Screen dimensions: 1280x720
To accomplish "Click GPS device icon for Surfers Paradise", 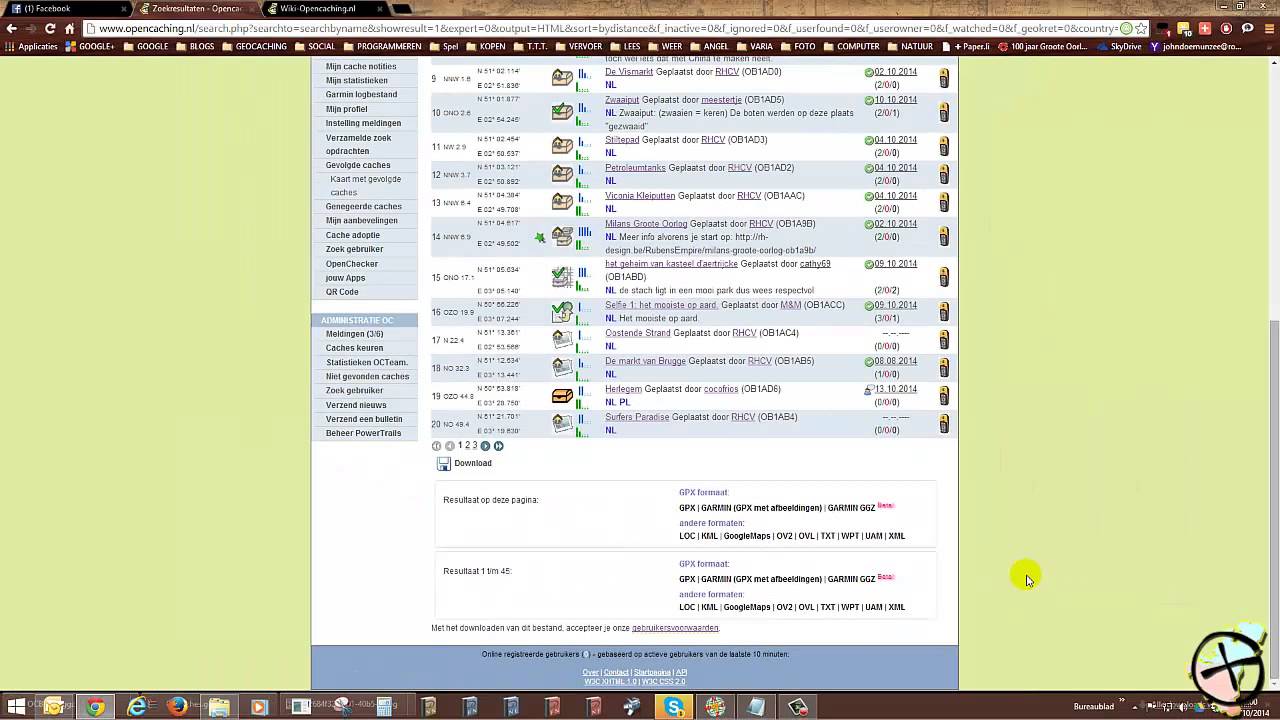I will click(943, 424).
